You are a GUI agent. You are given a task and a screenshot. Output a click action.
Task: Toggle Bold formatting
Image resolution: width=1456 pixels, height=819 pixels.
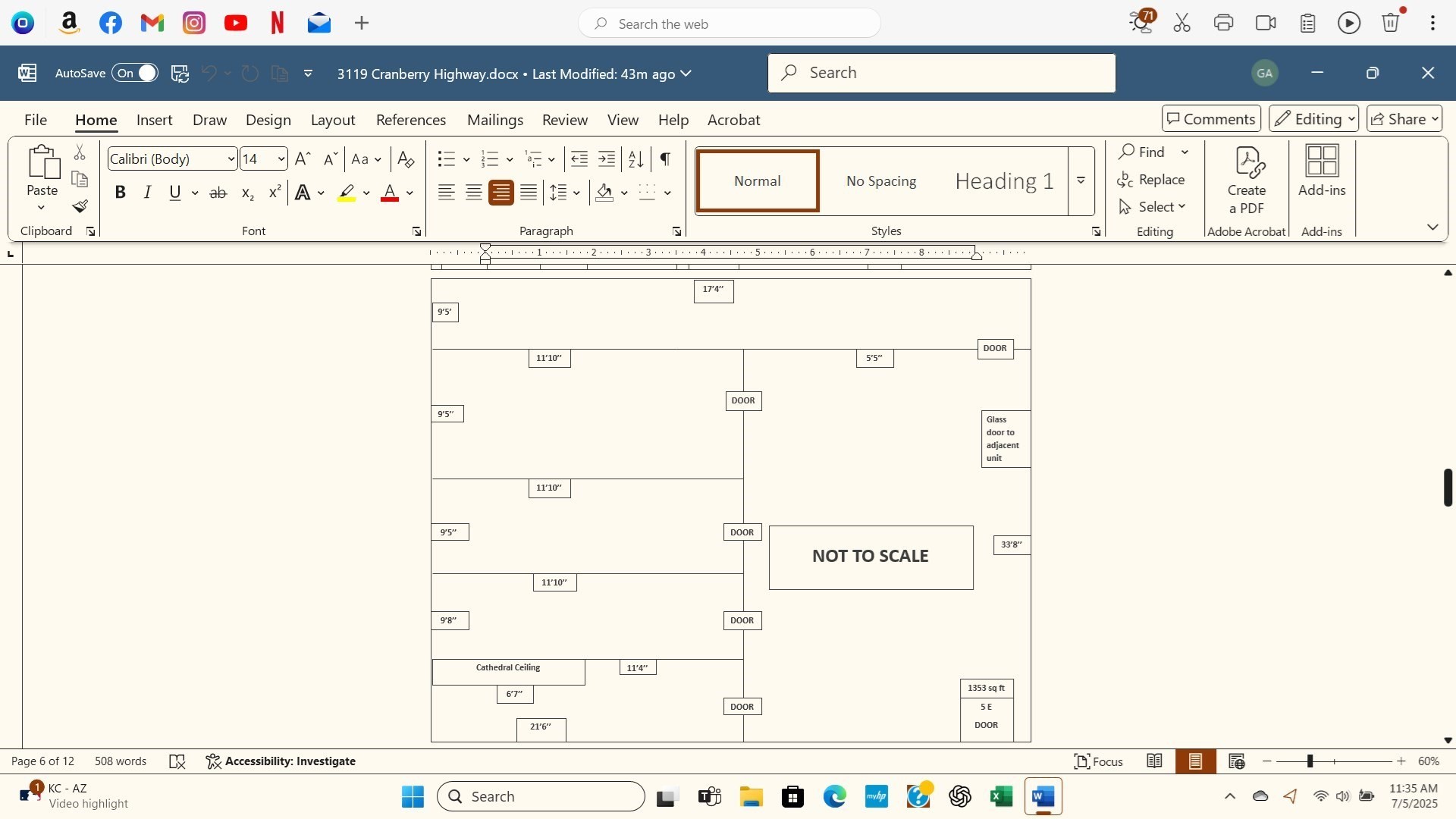120,193
